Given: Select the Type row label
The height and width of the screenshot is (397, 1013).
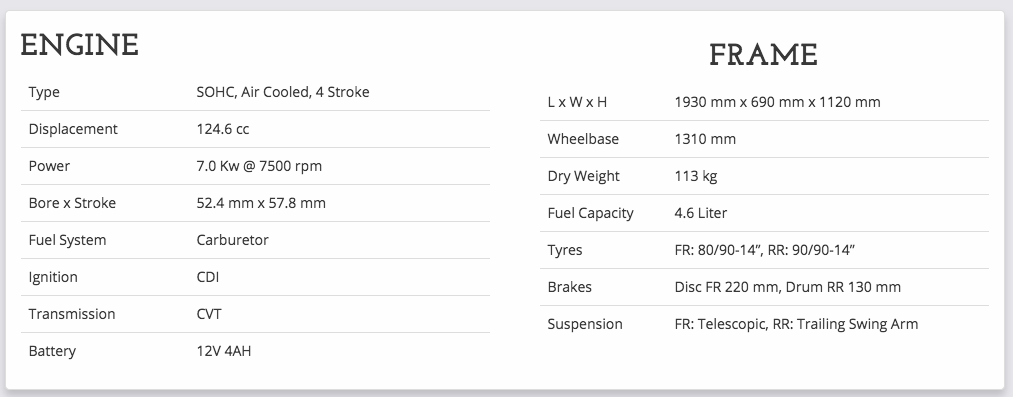Looking at the screenshot, I should (x=44, y=92).
